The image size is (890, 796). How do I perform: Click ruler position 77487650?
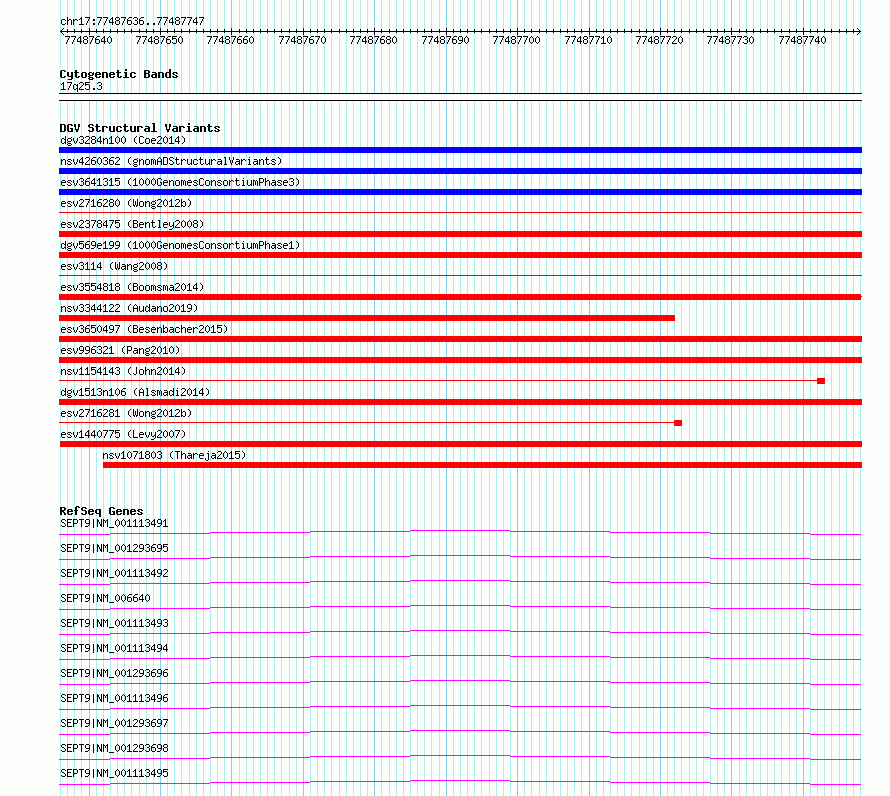(x=159, y=40)
